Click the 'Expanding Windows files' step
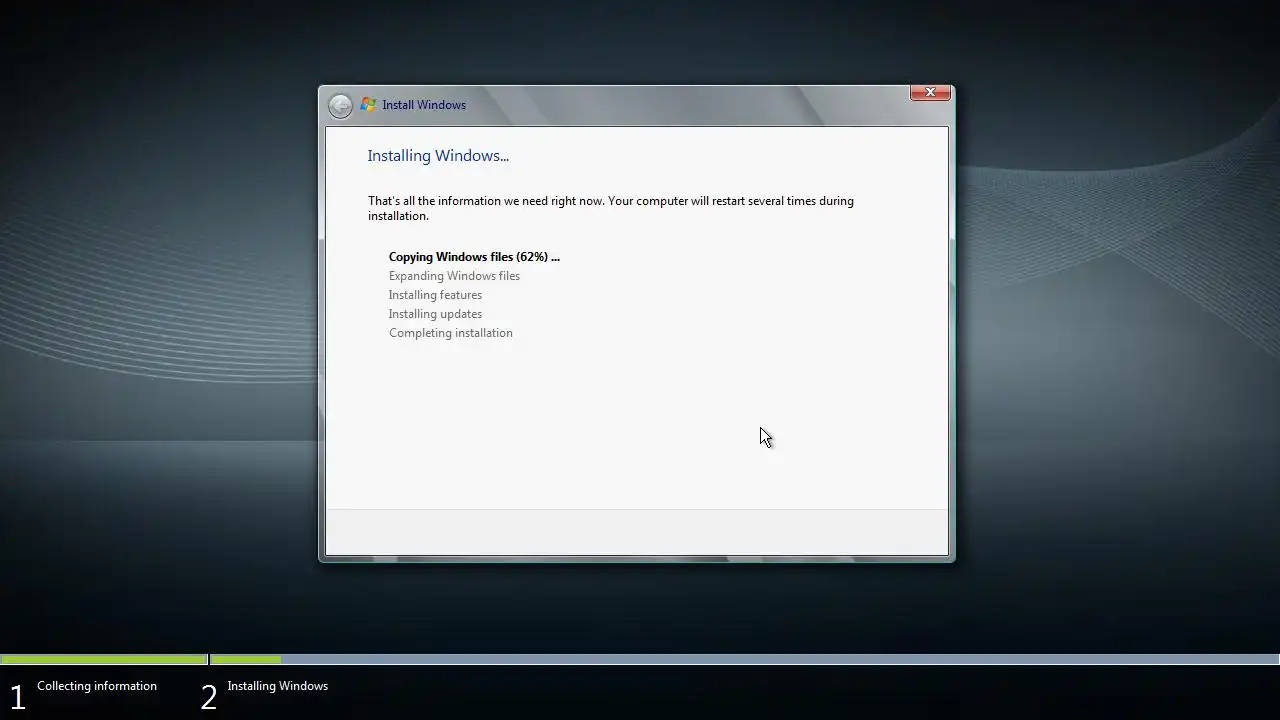 pyautogui.click(x=454, y=276)
